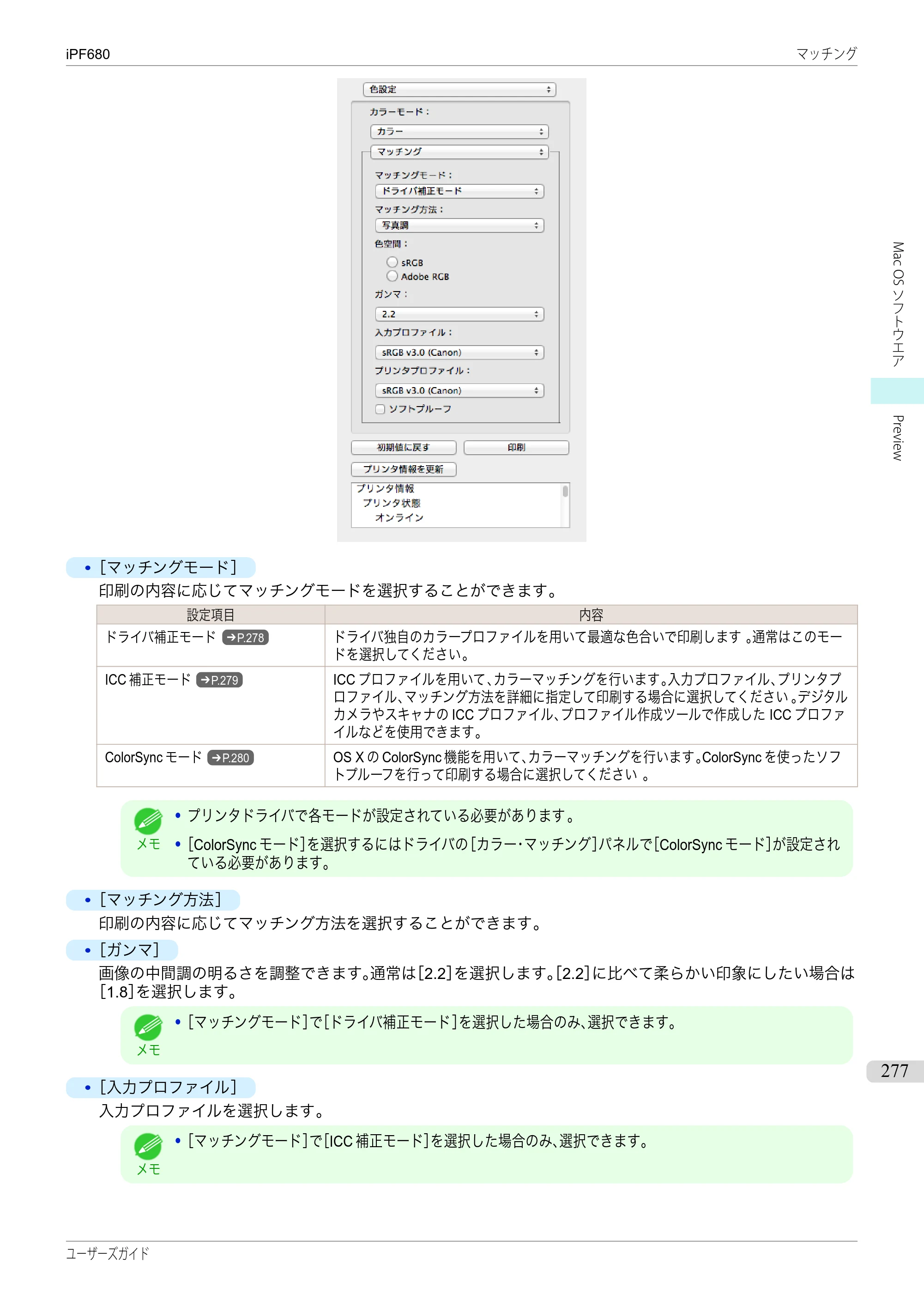This screenshot has width=924, height=1307.
Task: Follow the P.278 link for ドライバ補正モード
Action: click(245, 638)
